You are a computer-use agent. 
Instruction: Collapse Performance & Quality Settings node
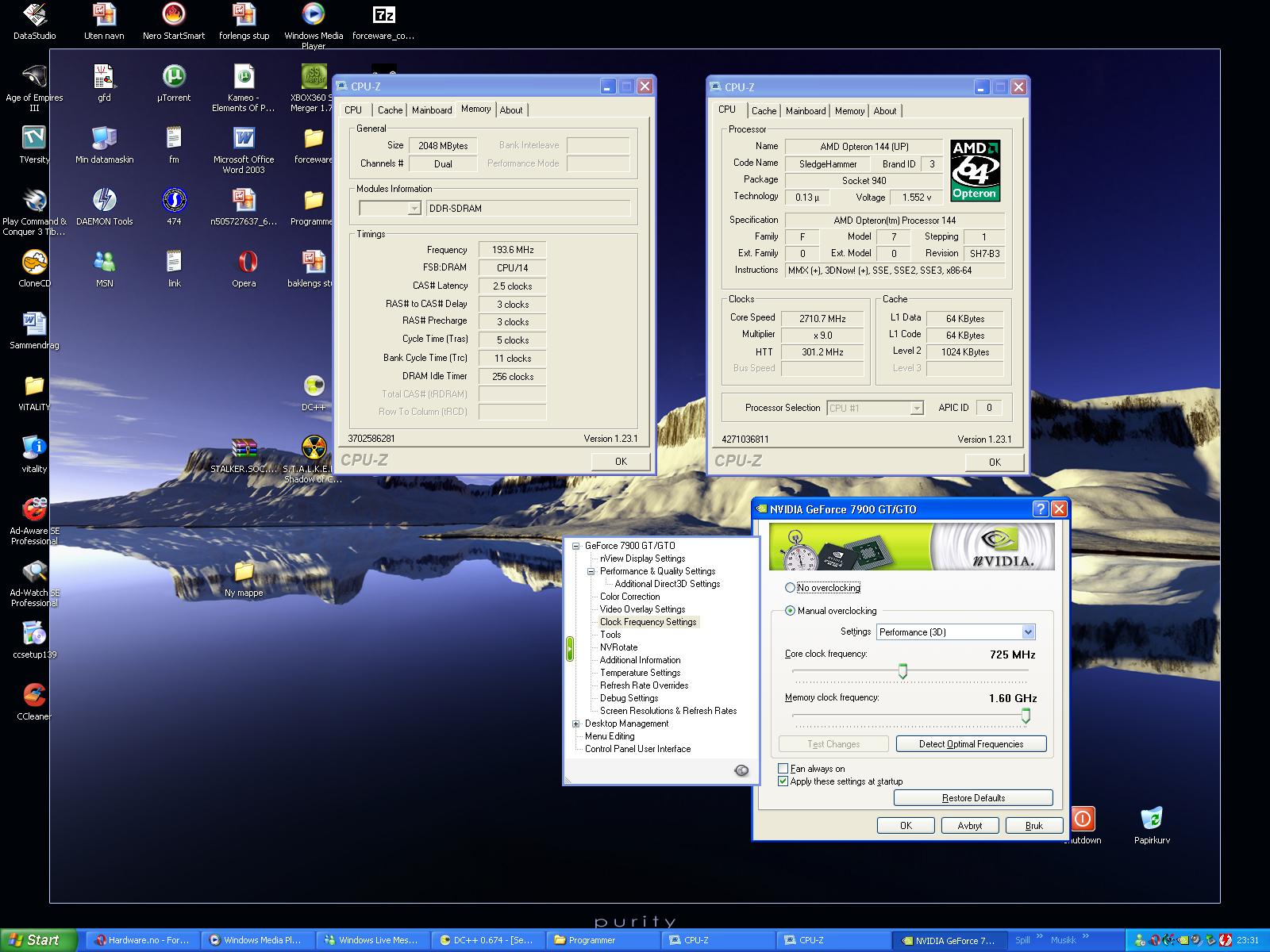pyautogui.click(x=591, y=571)
